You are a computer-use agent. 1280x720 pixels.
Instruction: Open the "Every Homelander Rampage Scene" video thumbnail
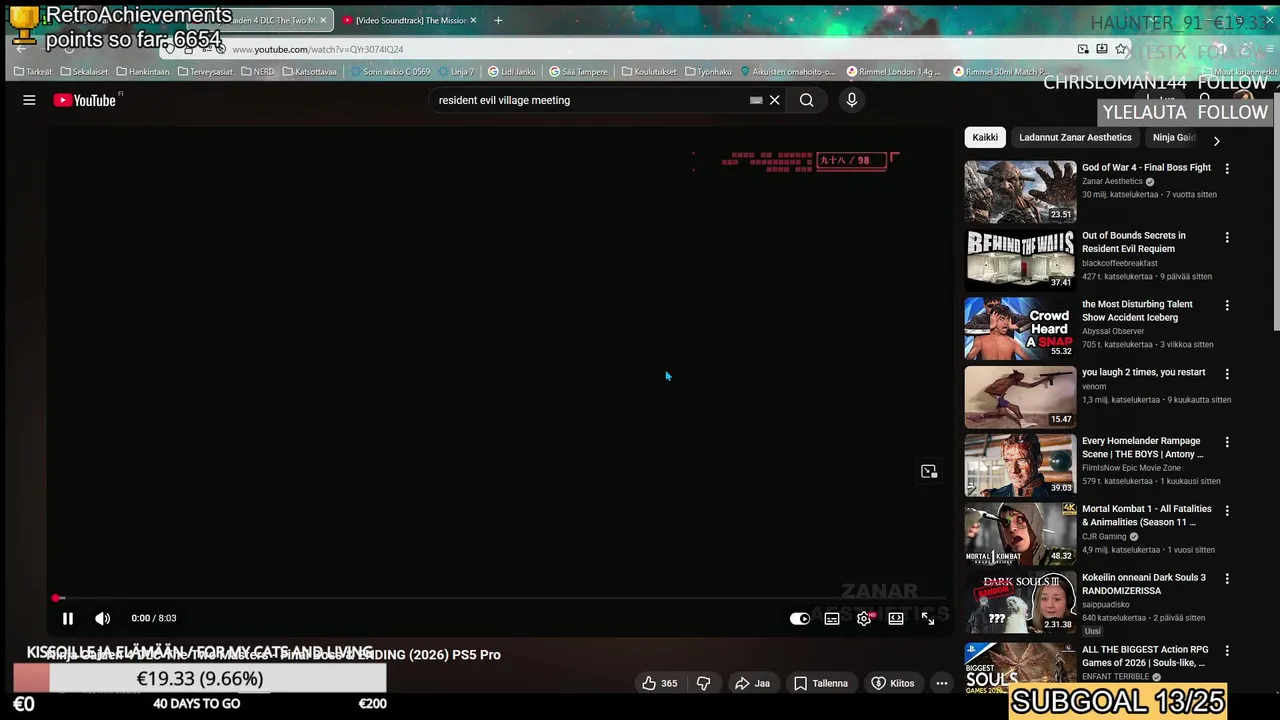(x=1020, y=464)
